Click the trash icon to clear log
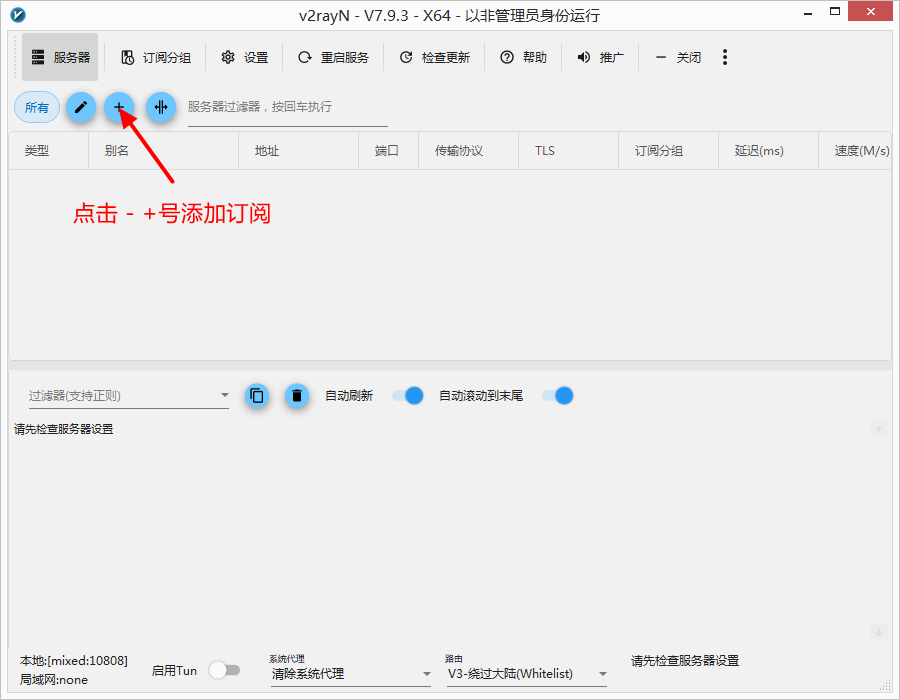900x700 pixels. (297, 396)
